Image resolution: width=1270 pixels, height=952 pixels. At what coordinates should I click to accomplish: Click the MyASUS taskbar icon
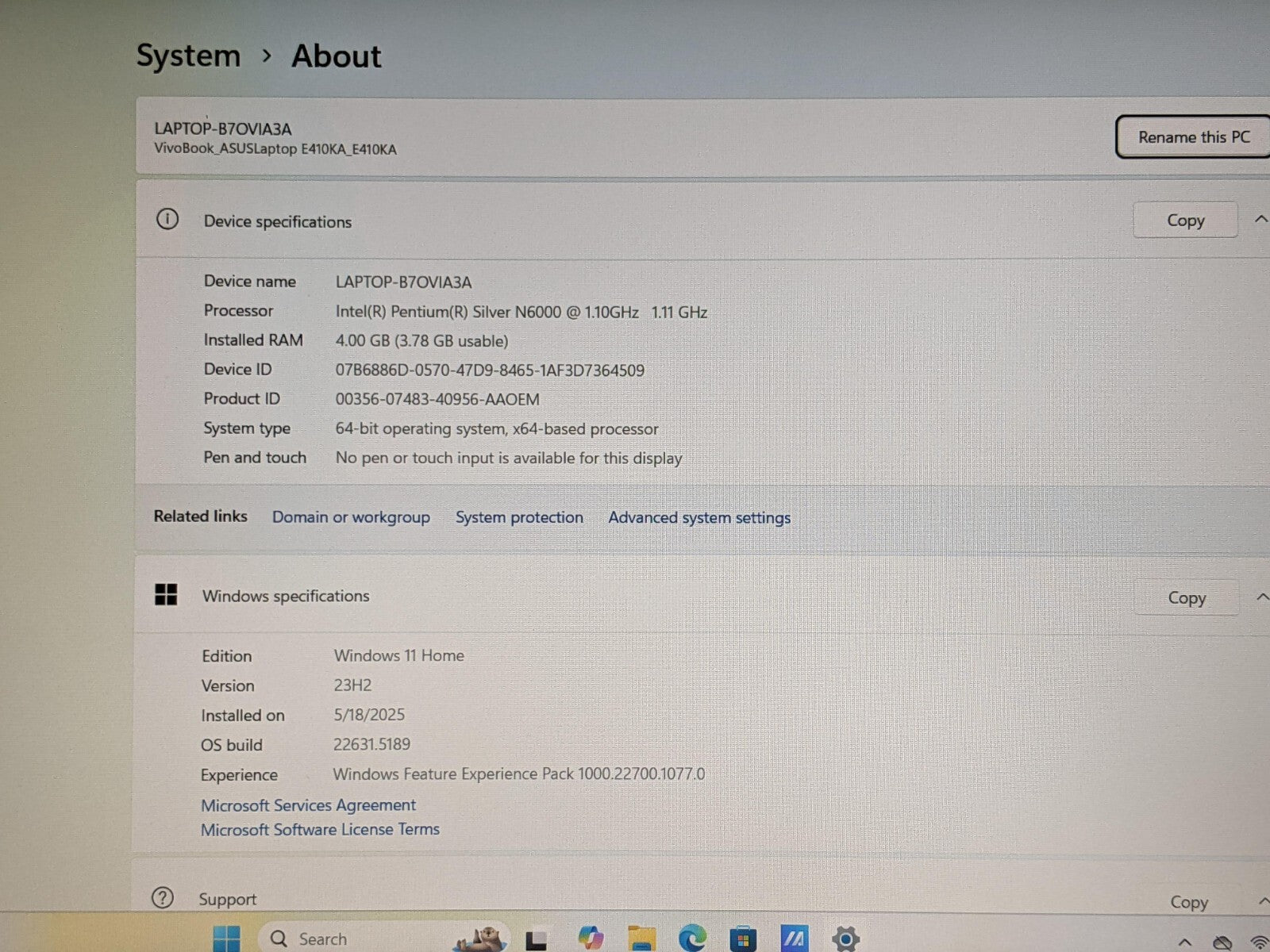794,939
